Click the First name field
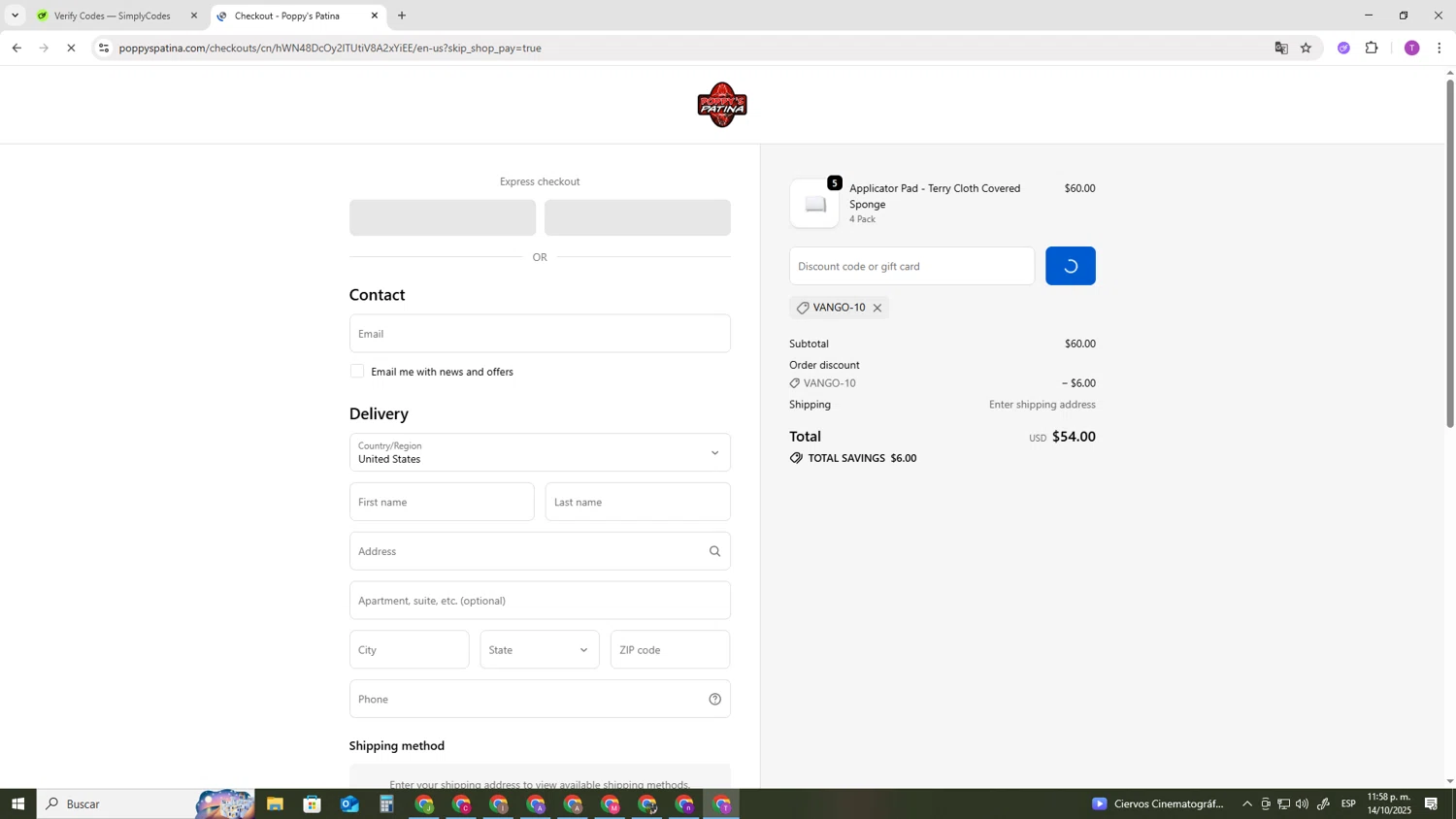Viewport: 1456px width, 819px height. click(x=442, y=502)
